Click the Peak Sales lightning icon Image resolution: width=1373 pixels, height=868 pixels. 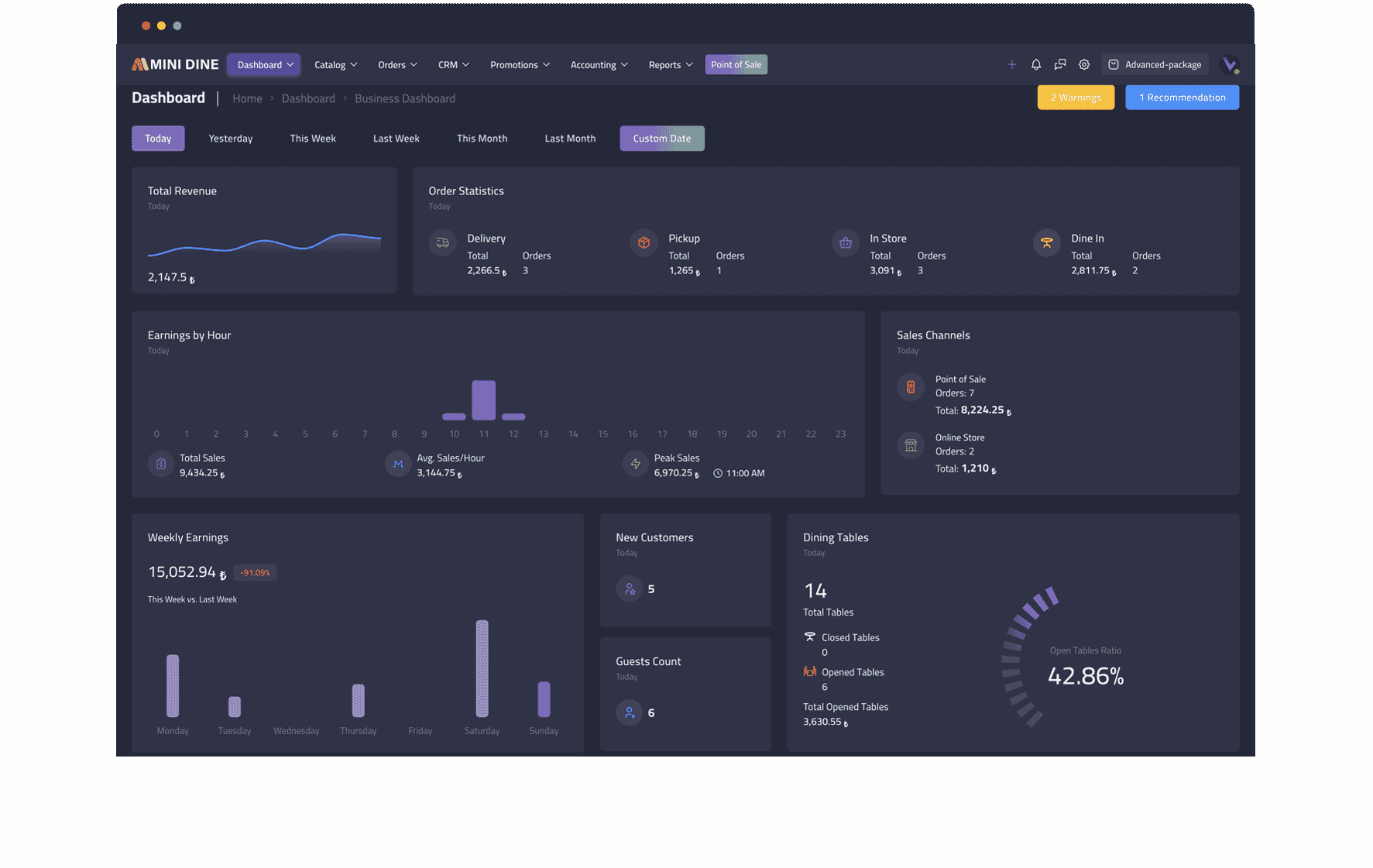pos(635,464)
